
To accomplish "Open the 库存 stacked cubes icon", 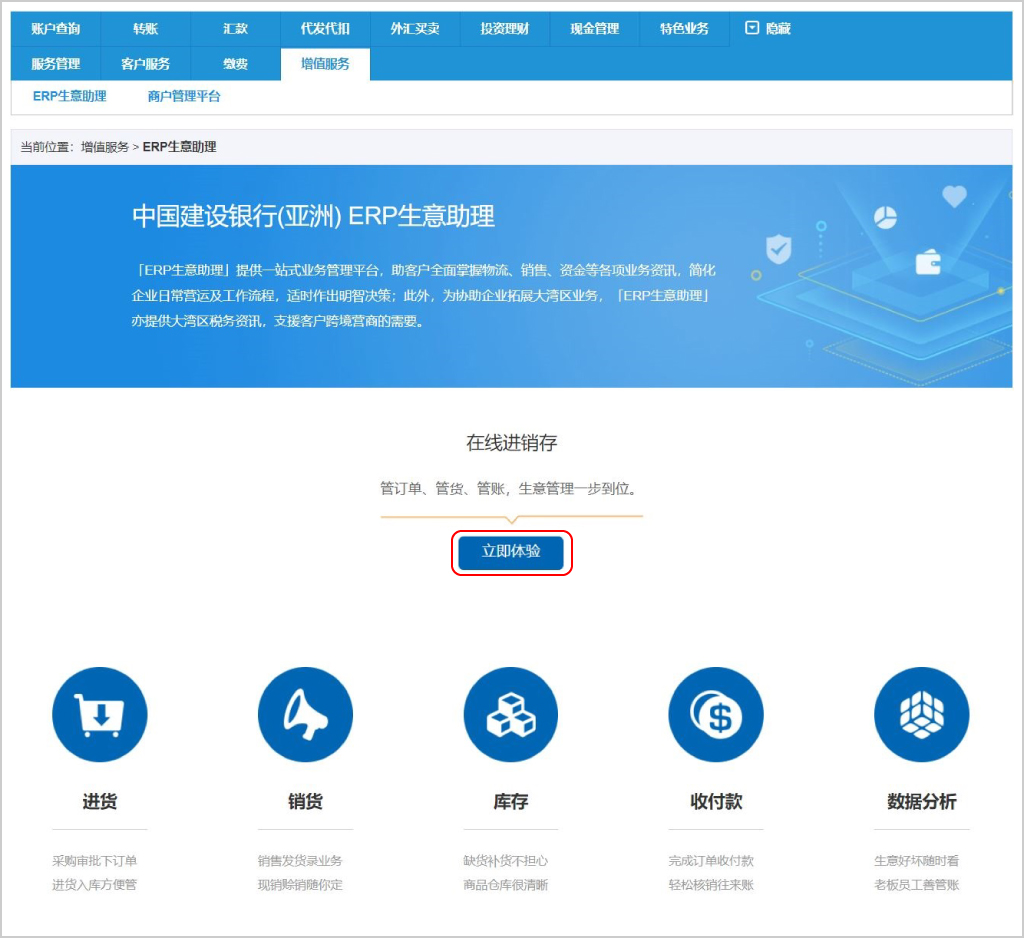I will [510, 714].
